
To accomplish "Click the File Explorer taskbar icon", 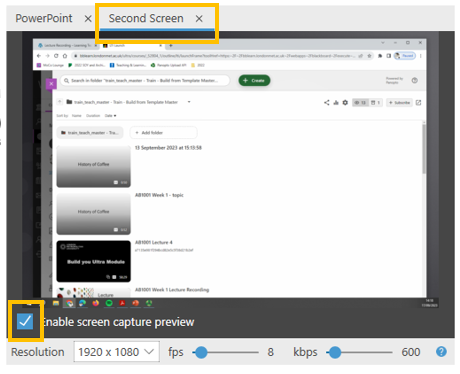I will pyautogui.click(x=56, y=303).
